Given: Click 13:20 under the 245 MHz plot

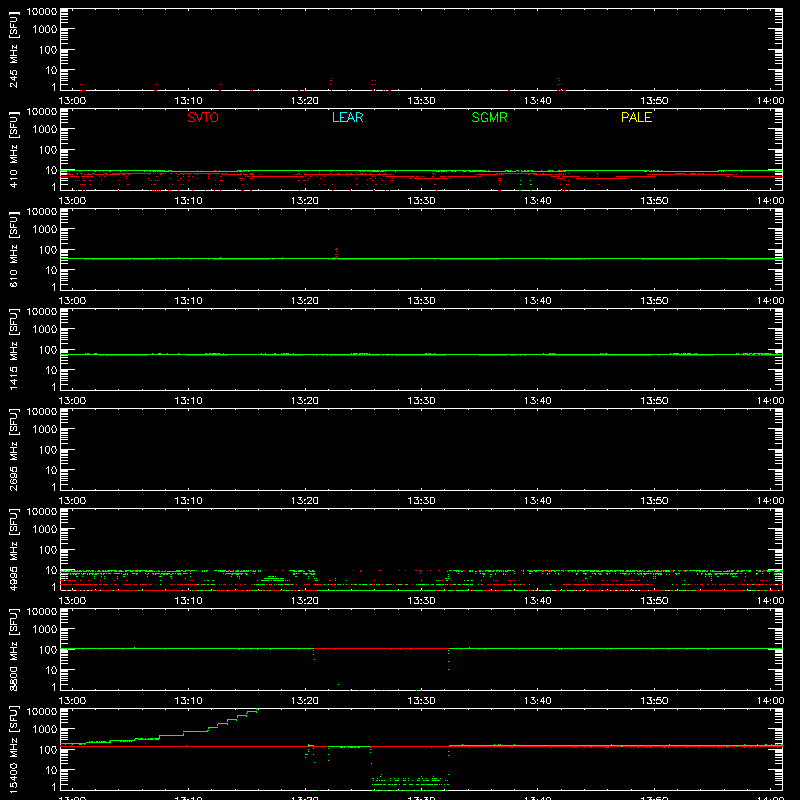Looking at the screenshot, I should pos(305,101).
